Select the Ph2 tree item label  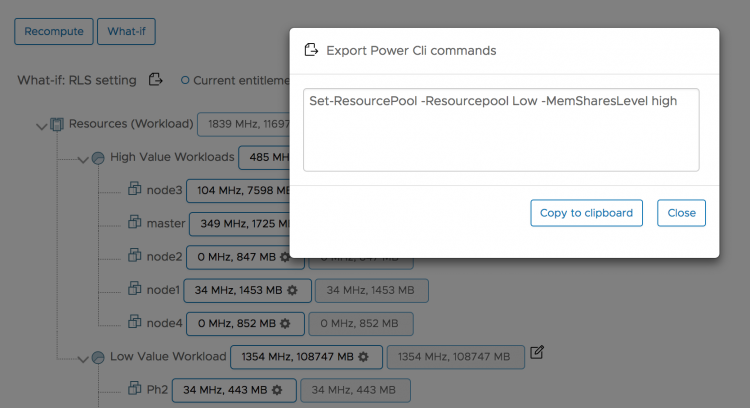156,390
